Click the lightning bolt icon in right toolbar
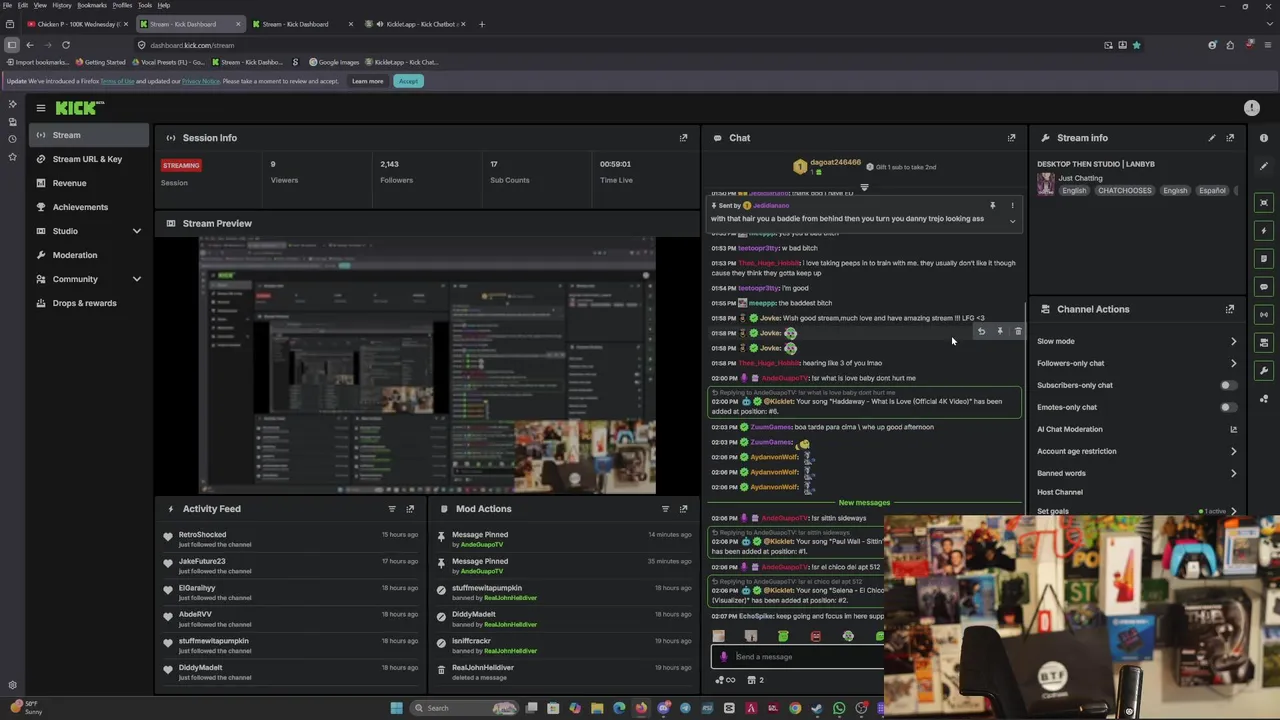 pos(1264,231)
